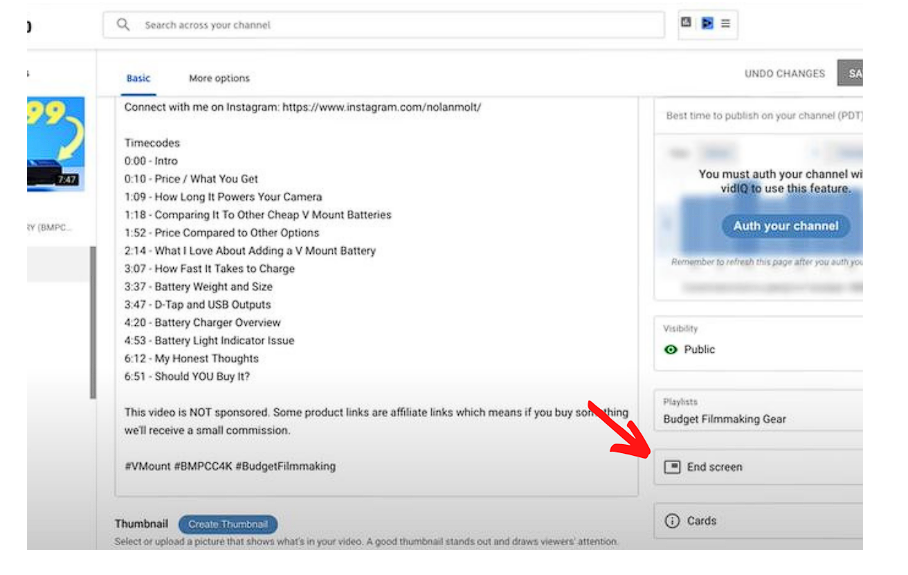Viewport: 908px width, 575px height.
Task: Click the blue vidIQ extension icon
Action: (707, 23)
